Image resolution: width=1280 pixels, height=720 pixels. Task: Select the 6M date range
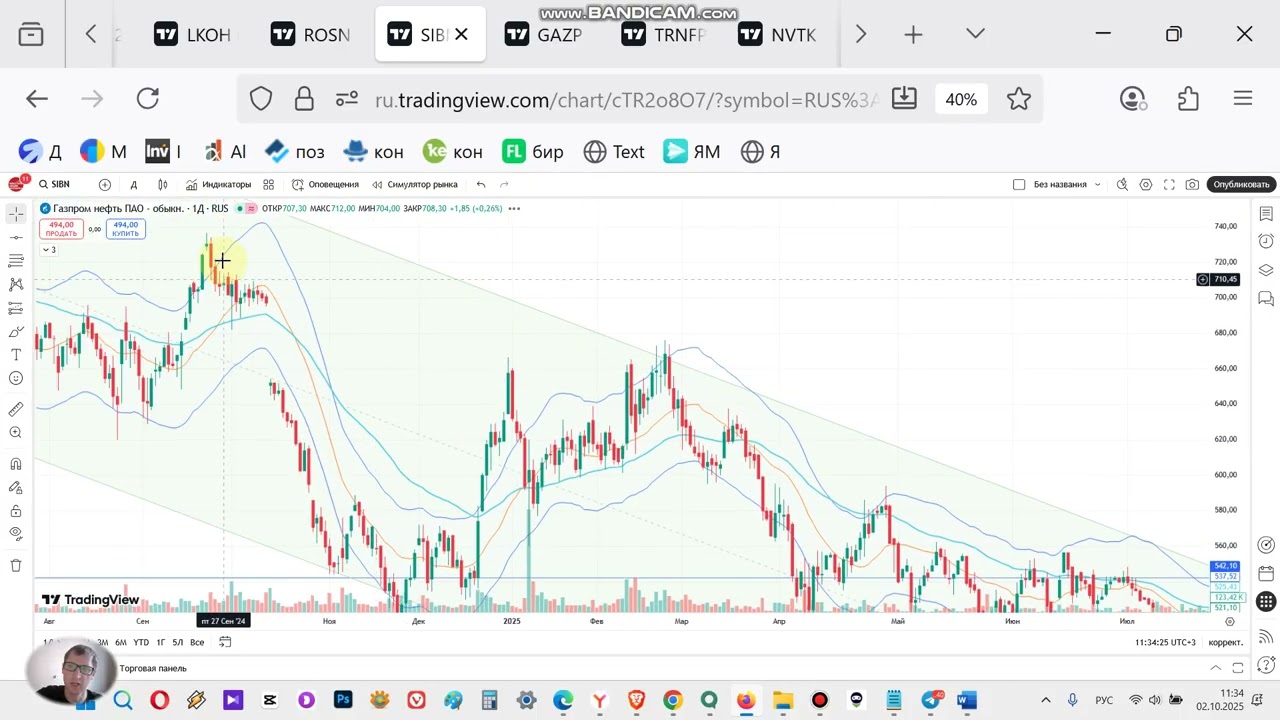pos(120,642)
